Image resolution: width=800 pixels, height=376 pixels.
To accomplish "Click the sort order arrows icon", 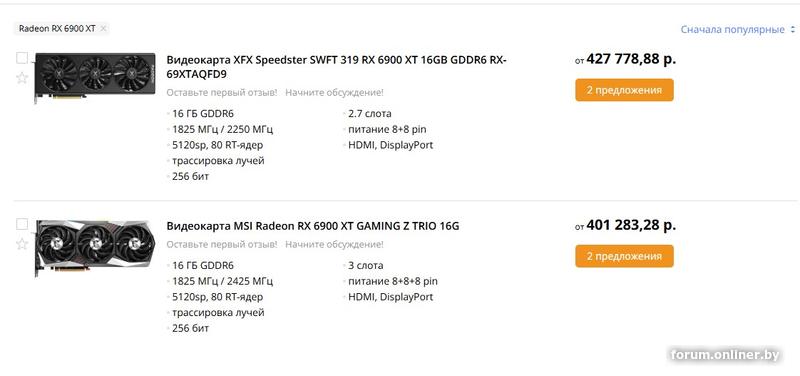I will pos(792,30).
